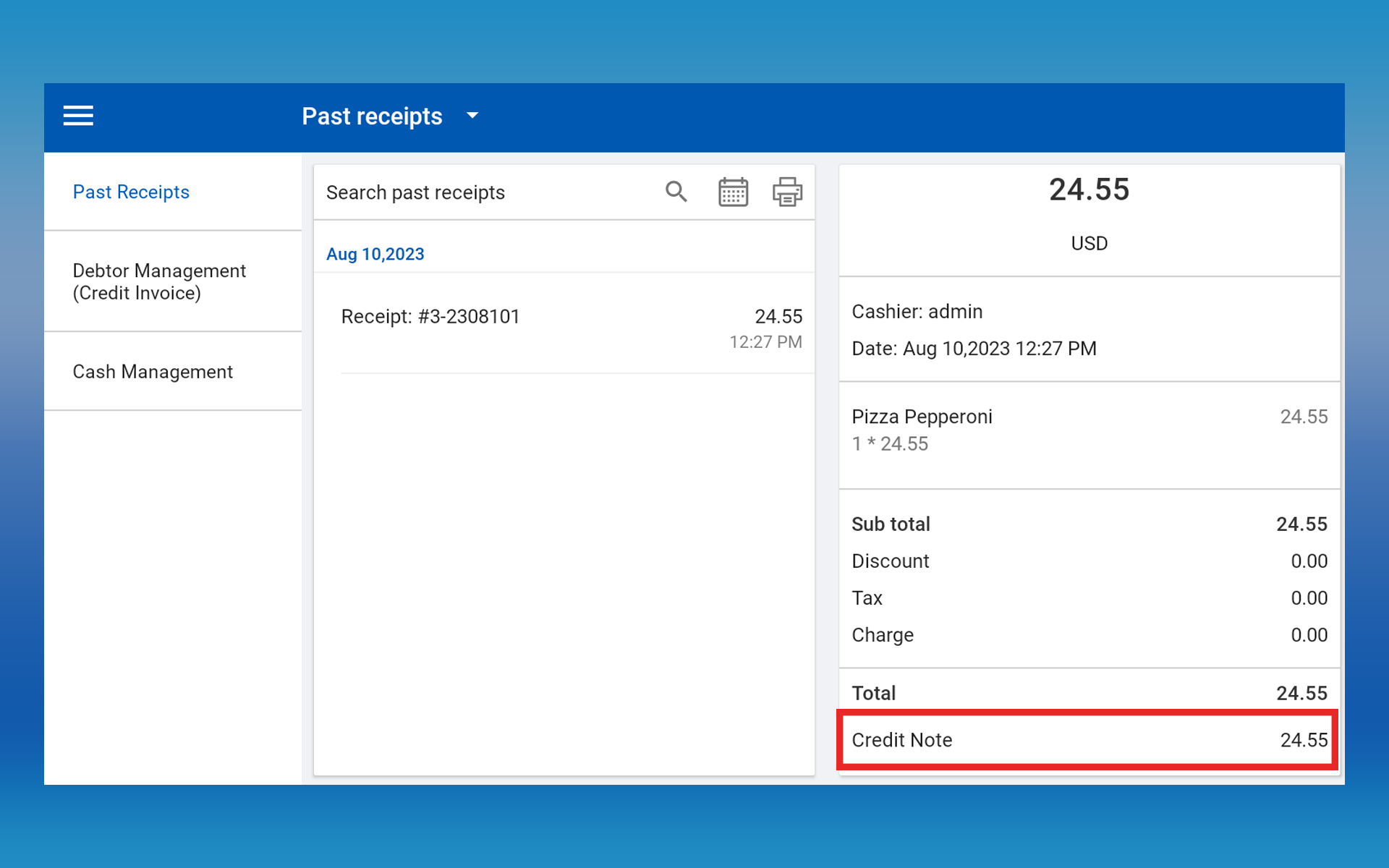The height and width of the screenshot is (868, 1389).
Task: Select the Aug 10,2023 date header
Action: point(375,254)
